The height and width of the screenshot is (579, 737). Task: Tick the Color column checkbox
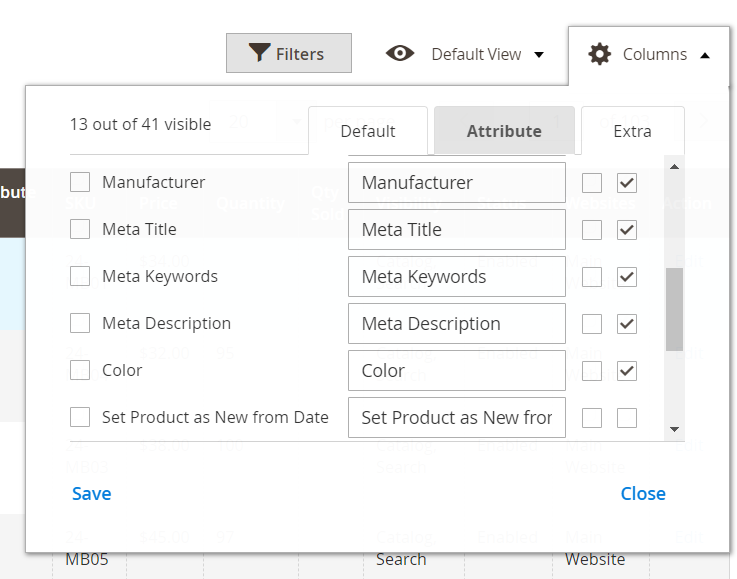tap(80, 370)
